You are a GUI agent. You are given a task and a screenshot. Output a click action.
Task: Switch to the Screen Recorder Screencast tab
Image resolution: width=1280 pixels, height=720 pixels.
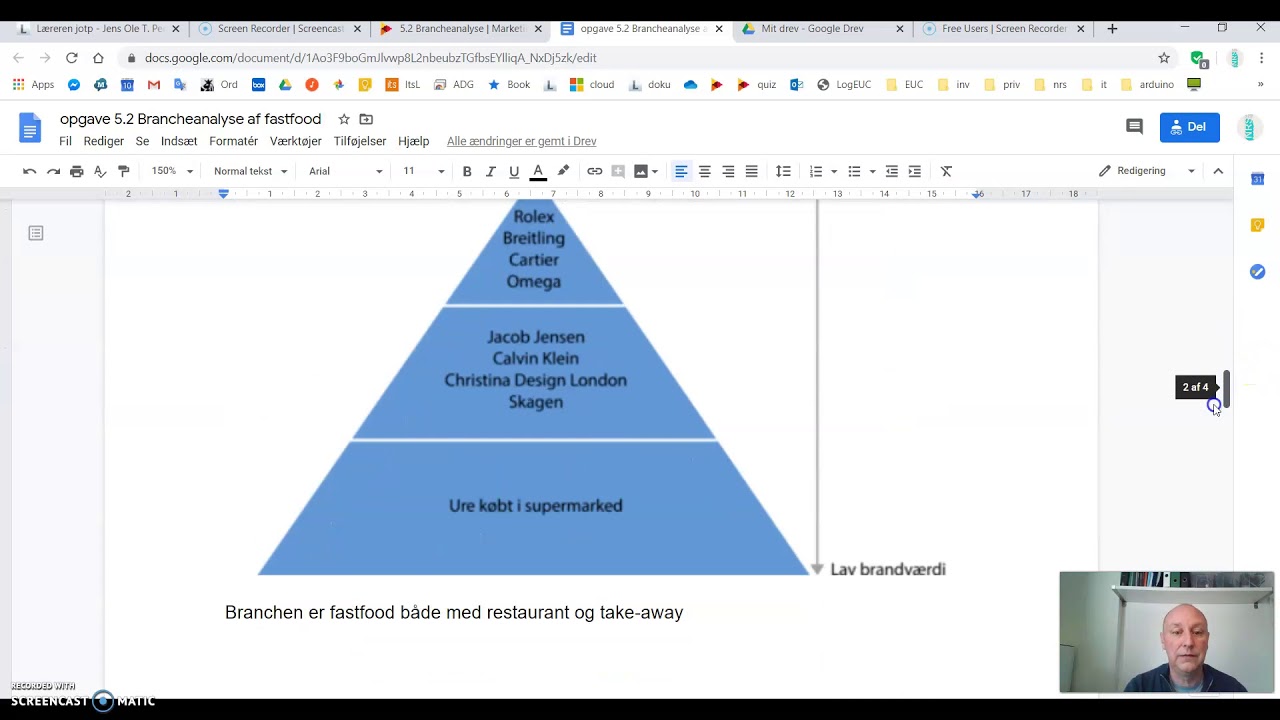pyautogui.click(x=280, y=28)
